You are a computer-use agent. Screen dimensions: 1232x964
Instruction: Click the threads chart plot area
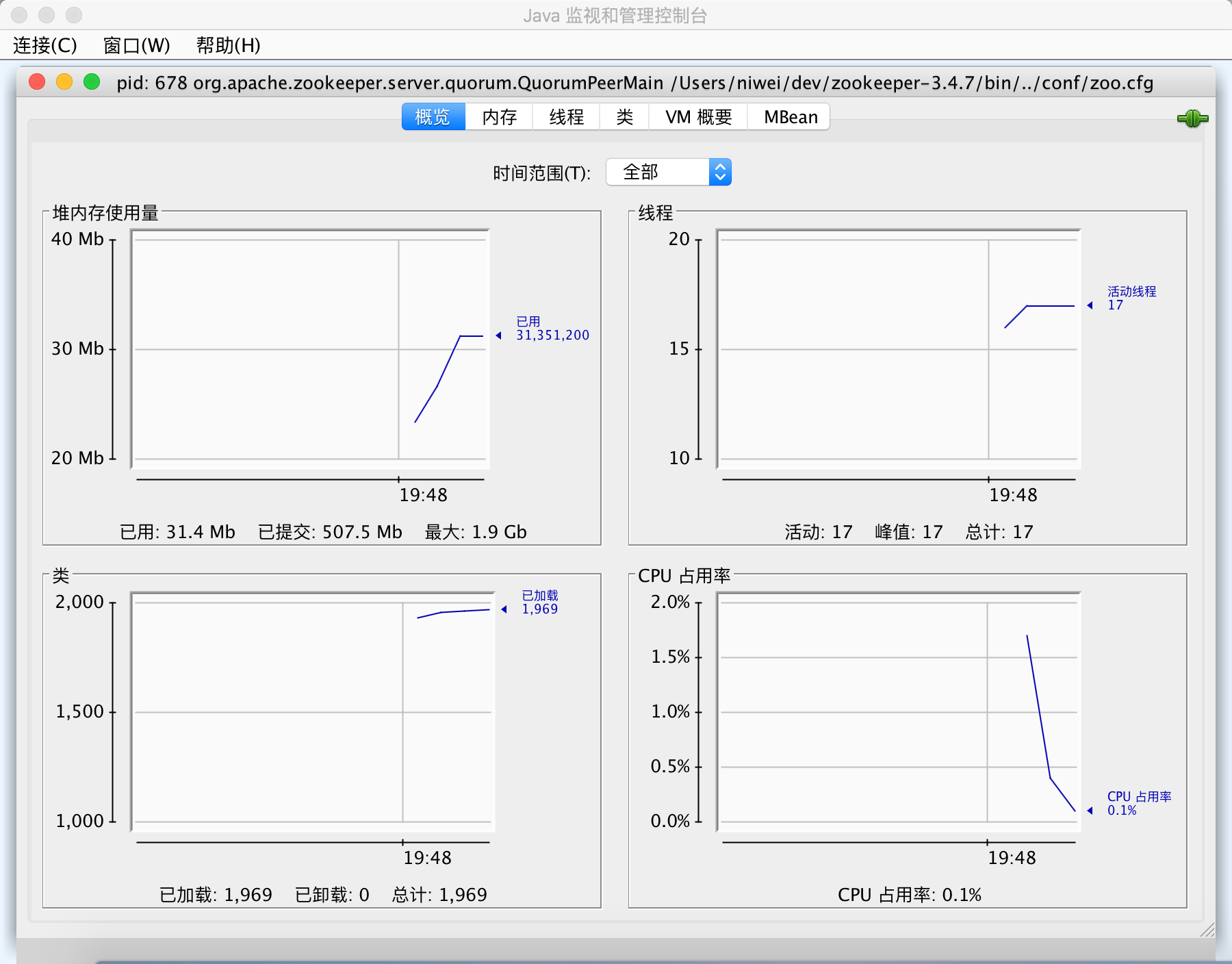[899, 349]
